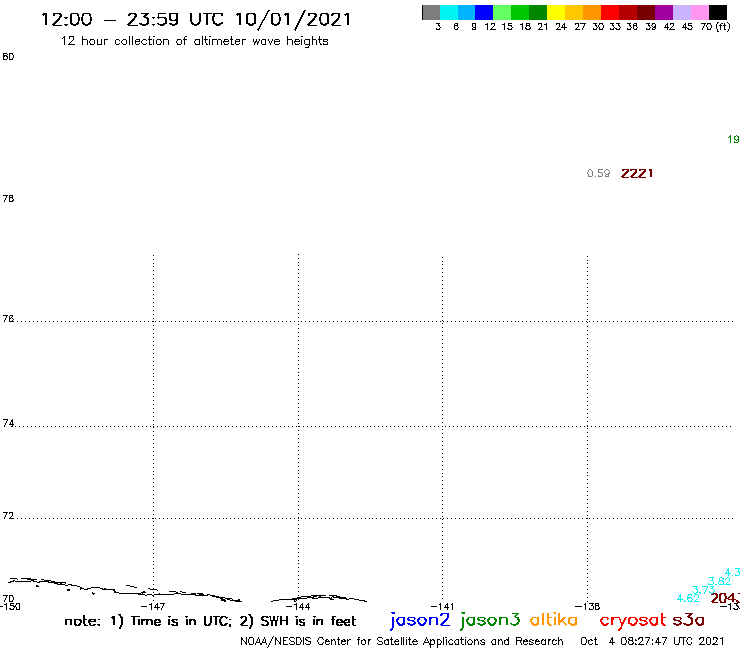This screenshot has height=650, width=740.
Task: Click the coastline arc near -144 longitude
Action: (x=319, y=598)
